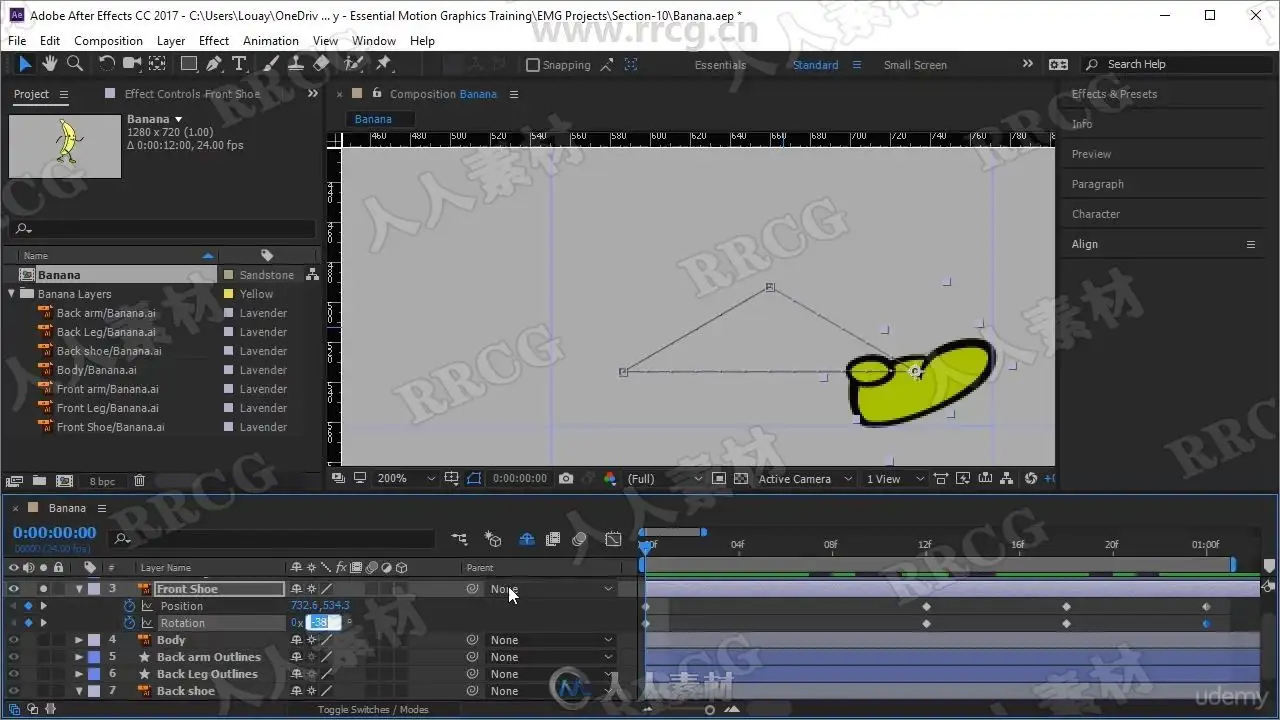Create a new folder in Project panel
The width and height of the screenshot is (1280, 720).
click(39, 481)
